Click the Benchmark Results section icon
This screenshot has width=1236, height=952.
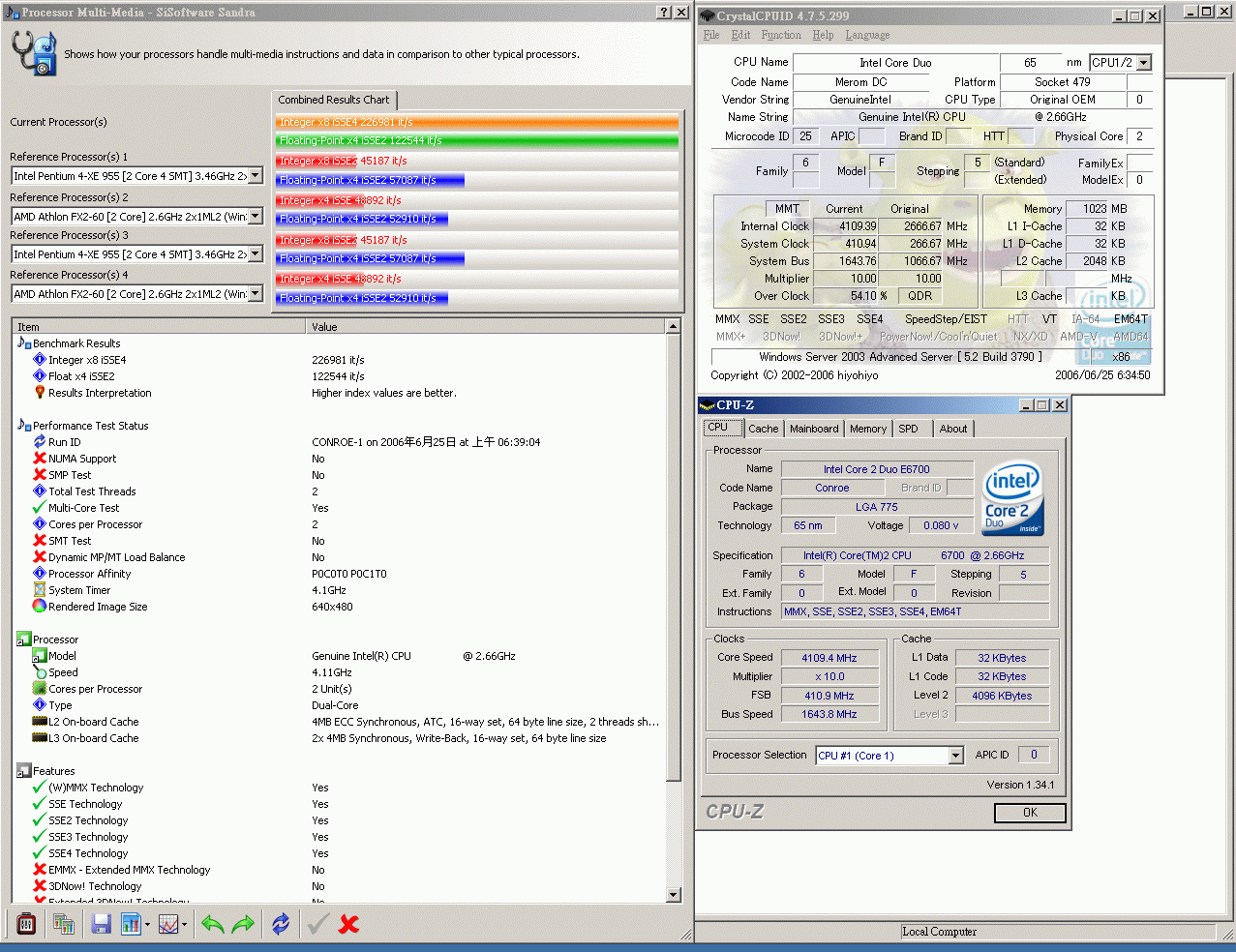[24, 343]
